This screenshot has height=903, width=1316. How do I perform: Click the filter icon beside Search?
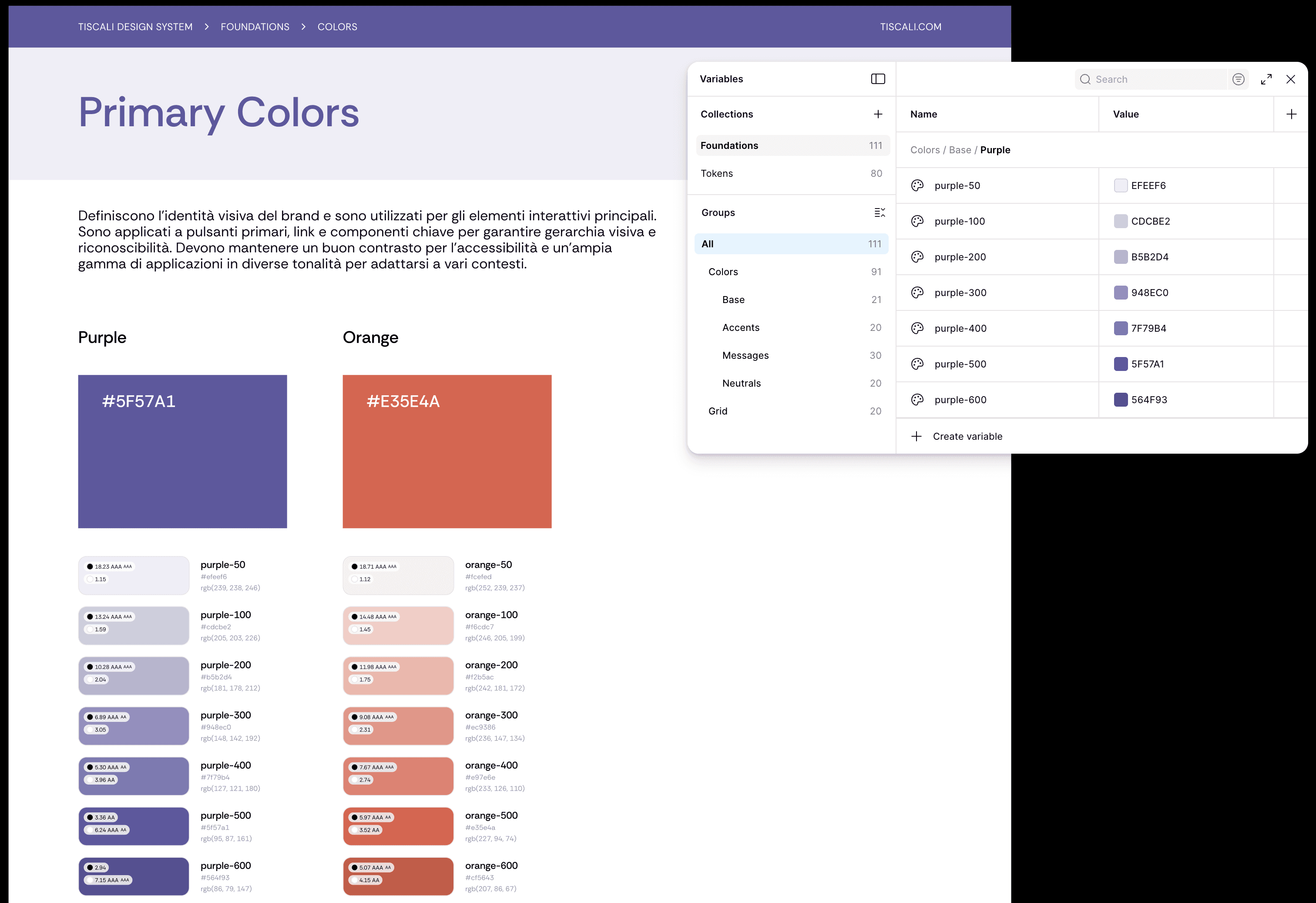(x=1238, y=79)
